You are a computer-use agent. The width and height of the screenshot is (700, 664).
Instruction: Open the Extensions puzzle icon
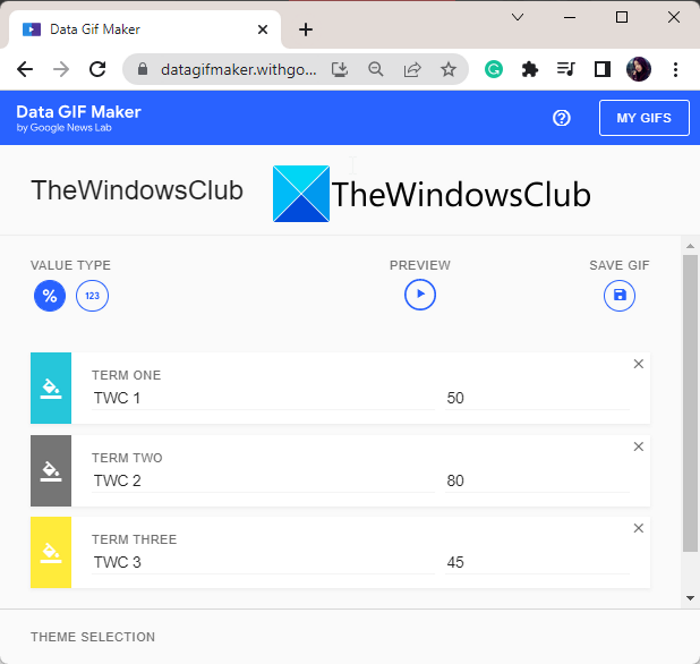[x=530, y=69]
